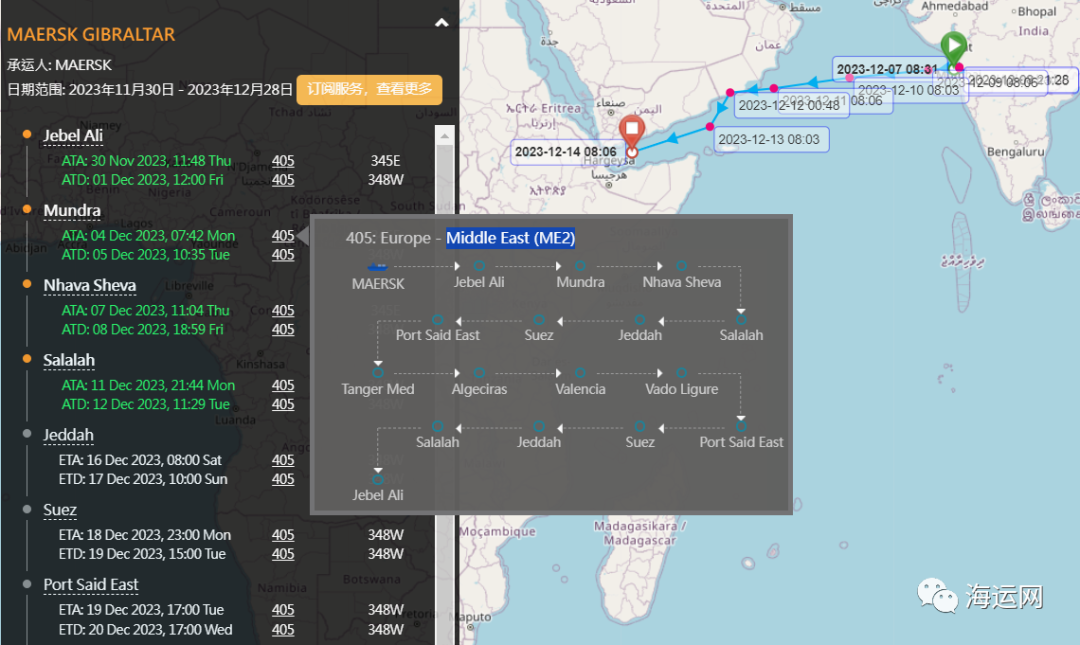Click the red stop marker near Hargeysa
The width and height of the screenshot is (1080, 645).
pos(632,132)
